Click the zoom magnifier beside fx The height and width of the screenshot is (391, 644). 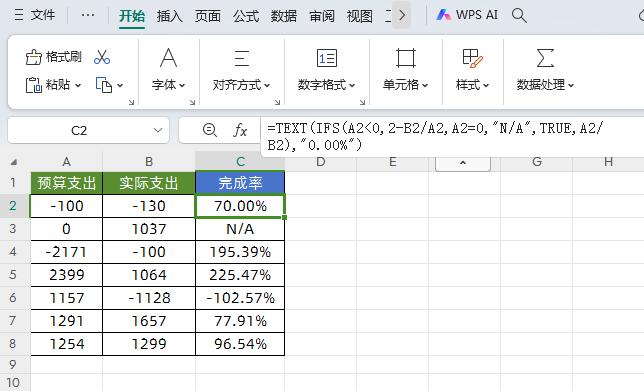210,130
